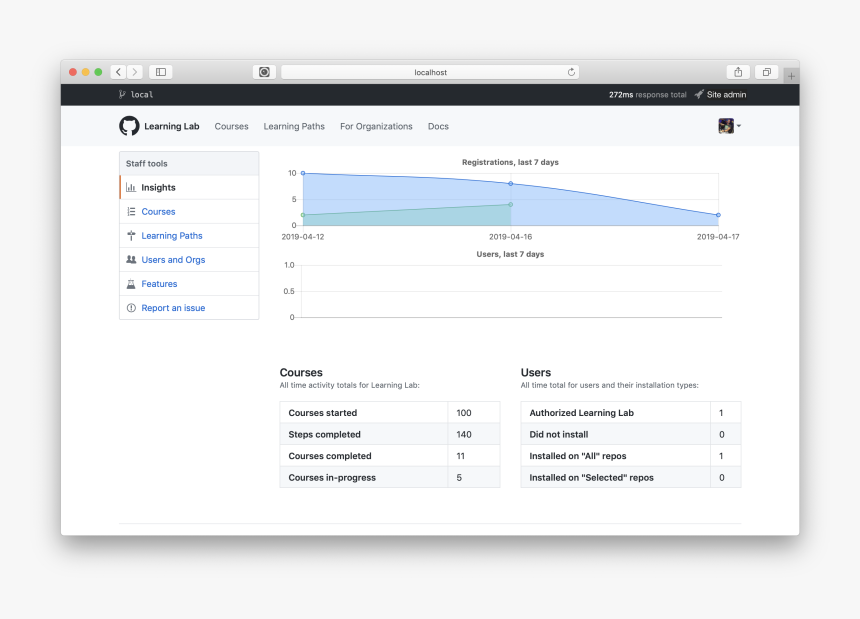Click the Safari privacy shield extension icon
The width and height of the screenshot is (860, 619).
264,72
